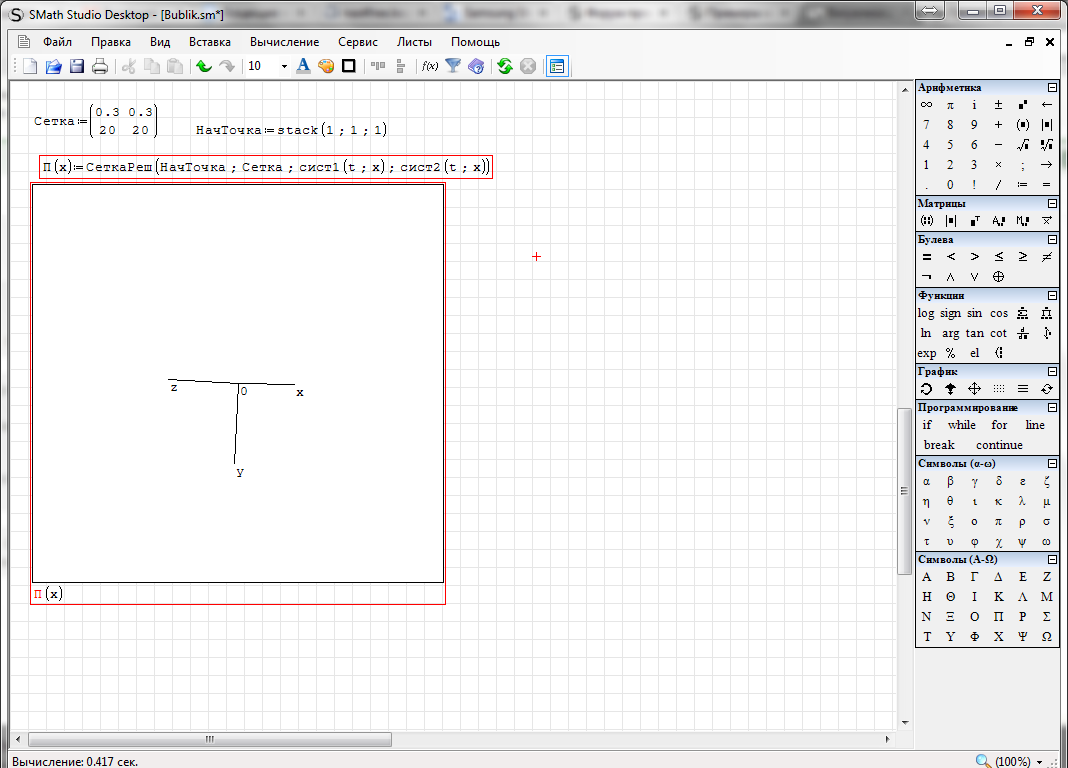The image size is (1068, 768).
Task: Collapse the Программирование panel
Action: click(1052, 408)
